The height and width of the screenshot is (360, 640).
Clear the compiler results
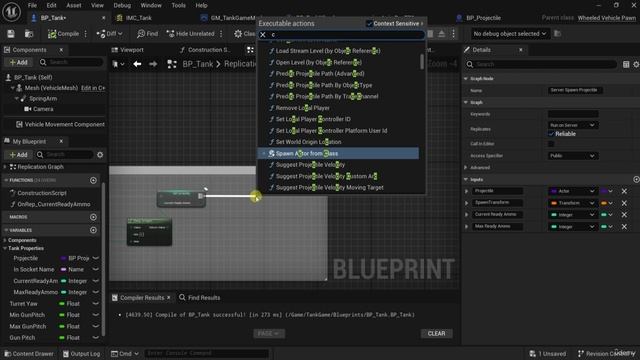(436, 333)
